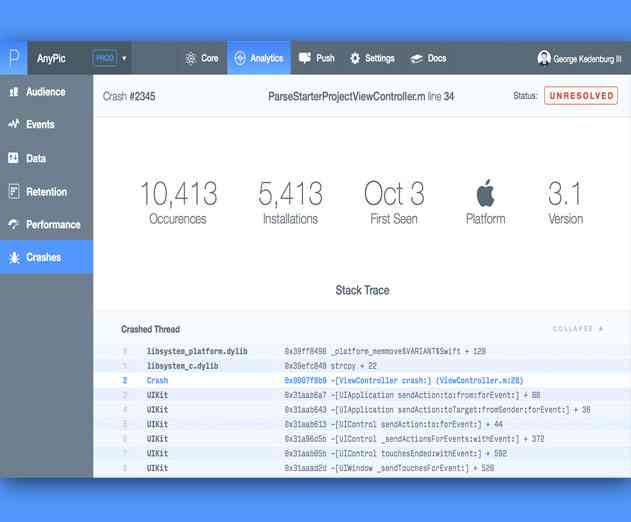Click the AnyPic app name
The width and height of the screenshot is (631, 522).
[x=51, y=58]
